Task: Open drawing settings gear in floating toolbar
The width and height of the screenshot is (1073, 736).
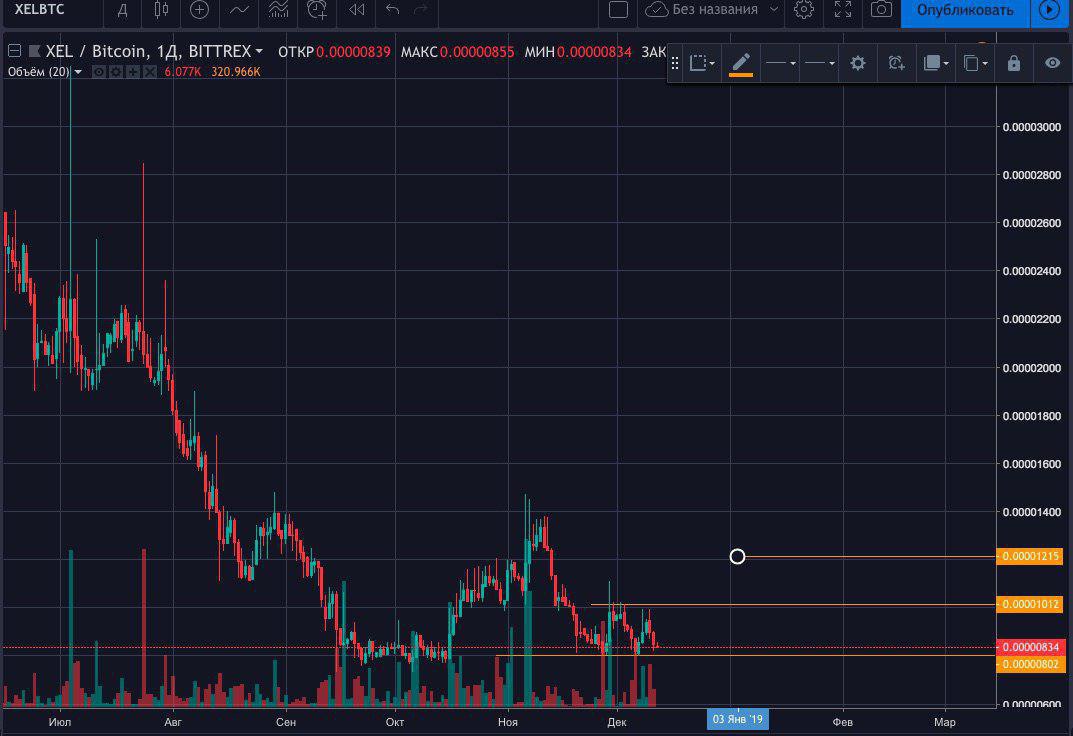Action: [857, 64]
